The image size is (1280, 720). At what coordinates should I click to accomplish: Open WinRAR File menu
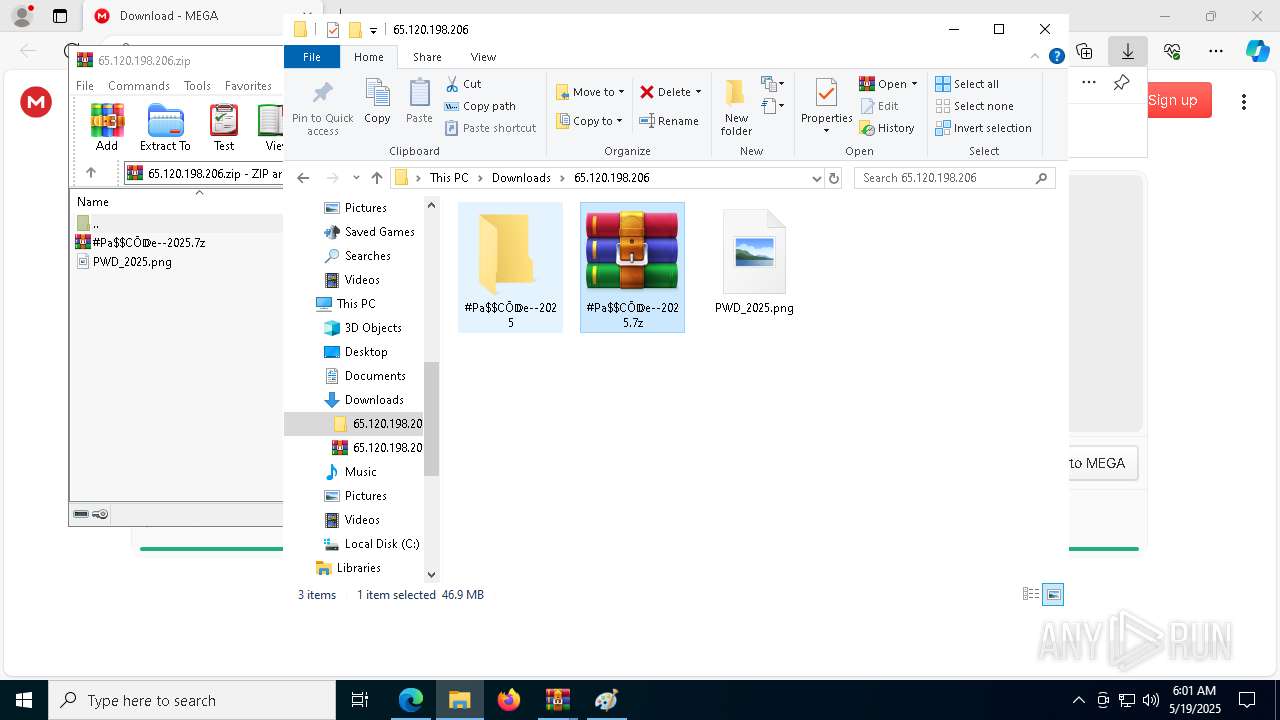tap(85, 86)
